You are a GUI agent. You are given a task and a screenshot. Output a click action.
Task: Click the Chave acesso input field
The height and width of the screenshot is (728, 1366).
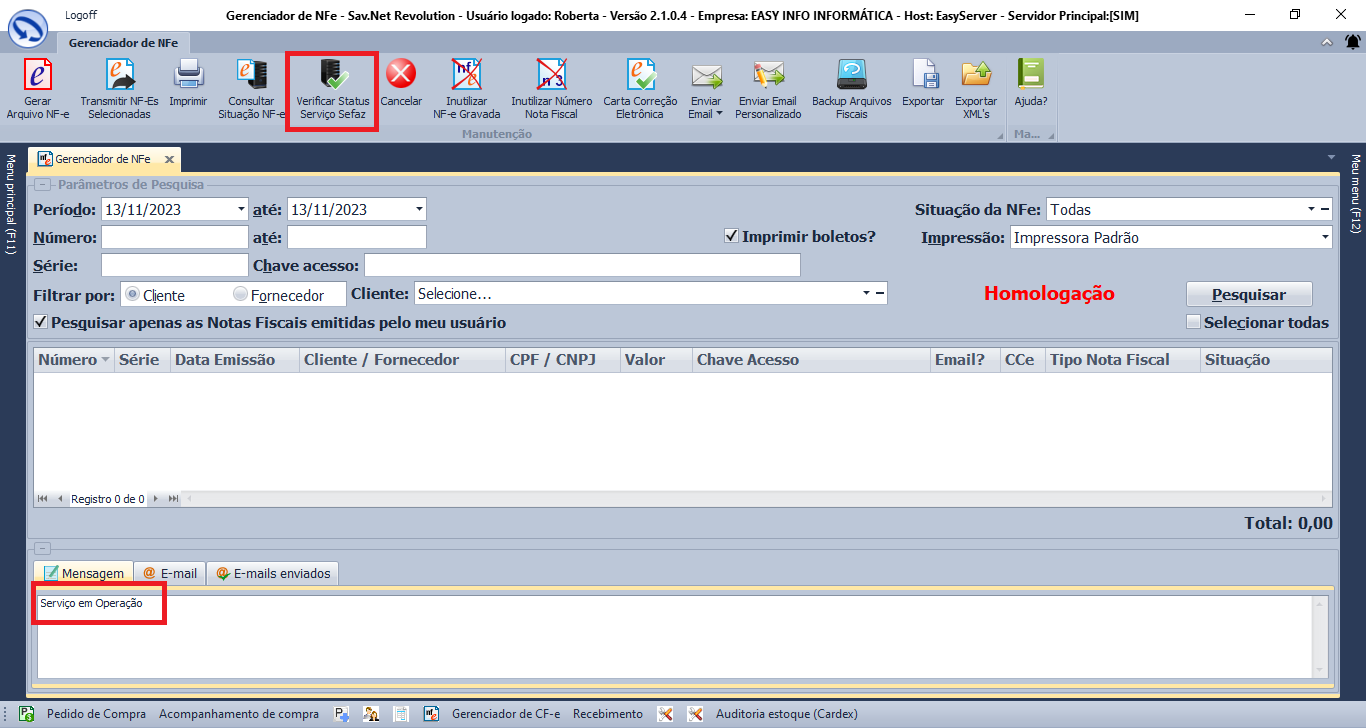coord(582,265)
